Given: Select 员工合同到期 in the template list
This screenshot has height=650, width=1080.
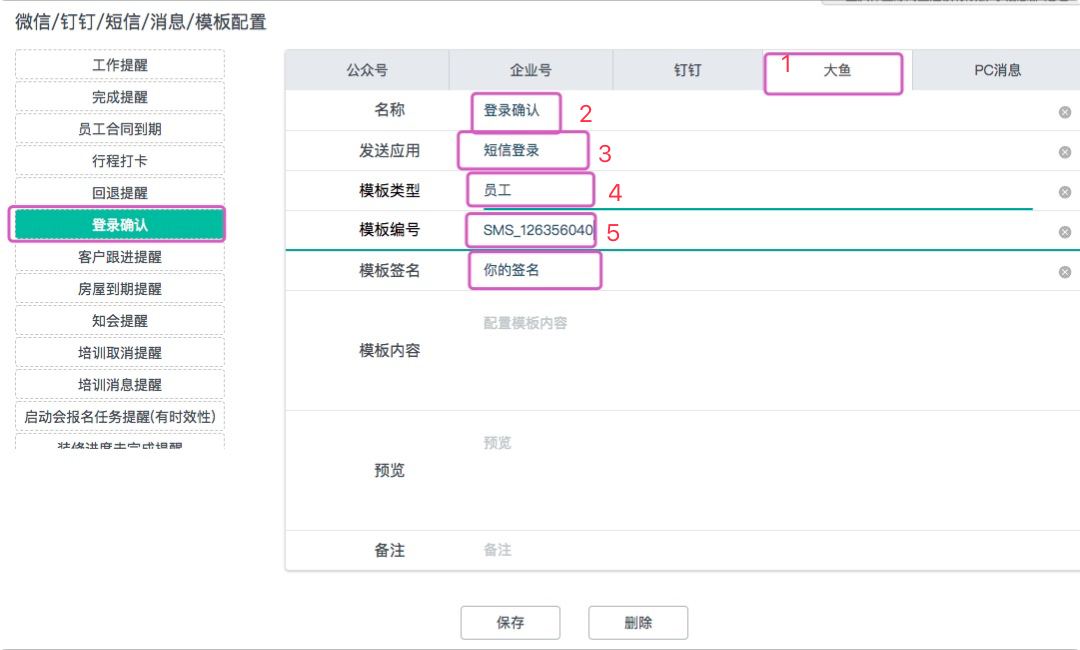Looking at the screenshot, I should click(x=120, y=129).
